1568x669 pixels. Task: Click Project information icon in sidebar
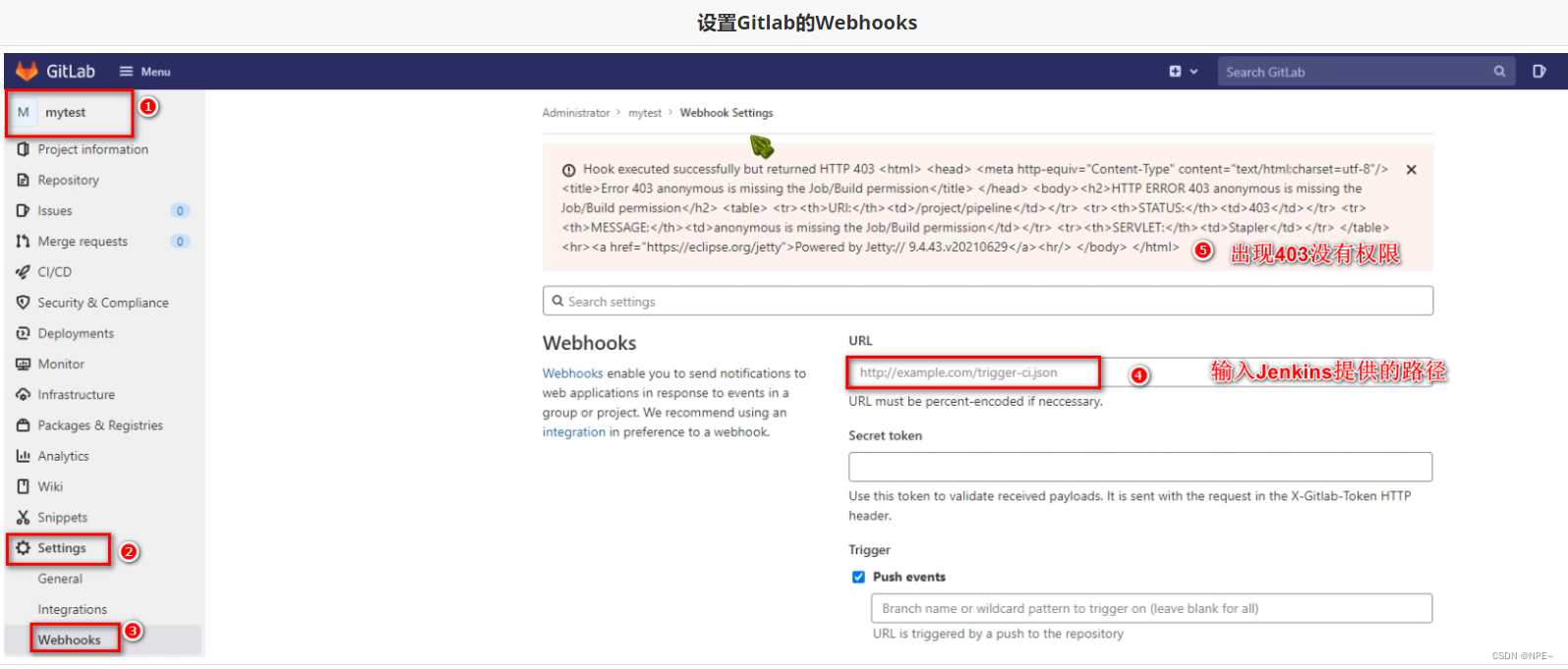pyautogui.click(x=24, y=149)
